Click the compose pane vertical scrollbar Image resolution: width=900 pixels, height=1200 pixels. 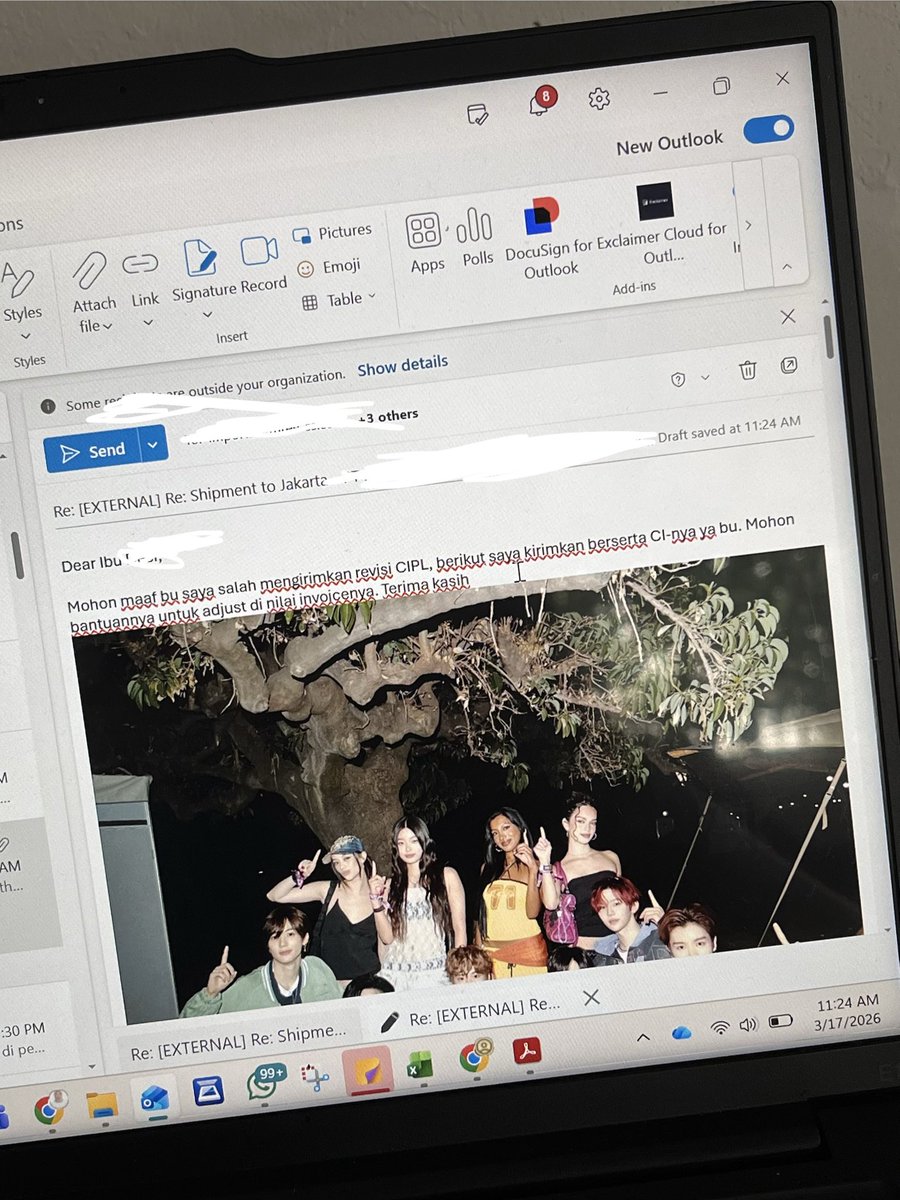point(829,337)
